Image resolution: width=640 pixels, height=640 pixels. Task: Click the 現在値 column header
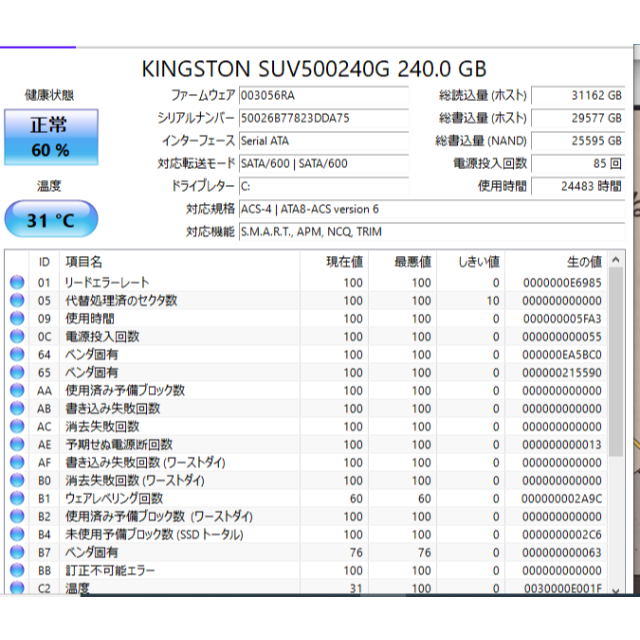click(x=335, y=262)
